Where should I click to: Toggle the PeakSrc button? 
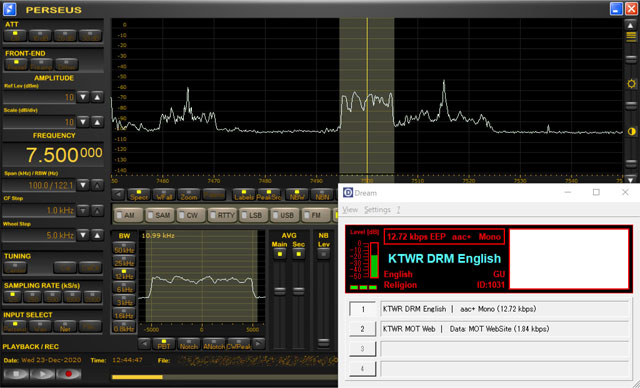click(x=269, y=195)
